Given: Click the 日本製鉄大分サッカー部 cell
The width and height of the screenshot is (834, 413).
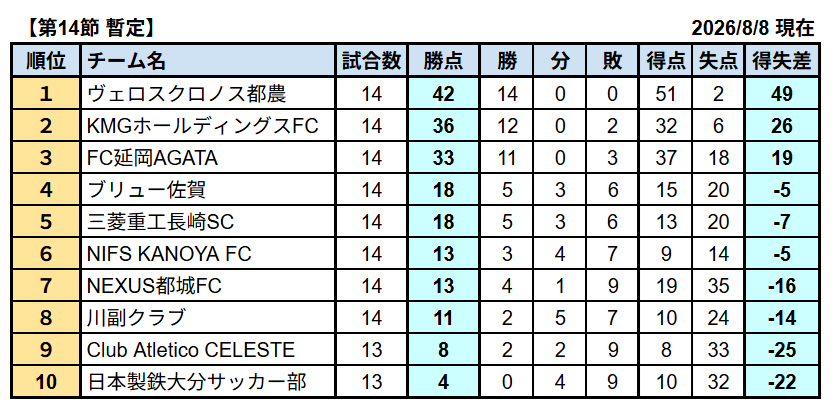Looking at the screenshot, I should point(207,382).
